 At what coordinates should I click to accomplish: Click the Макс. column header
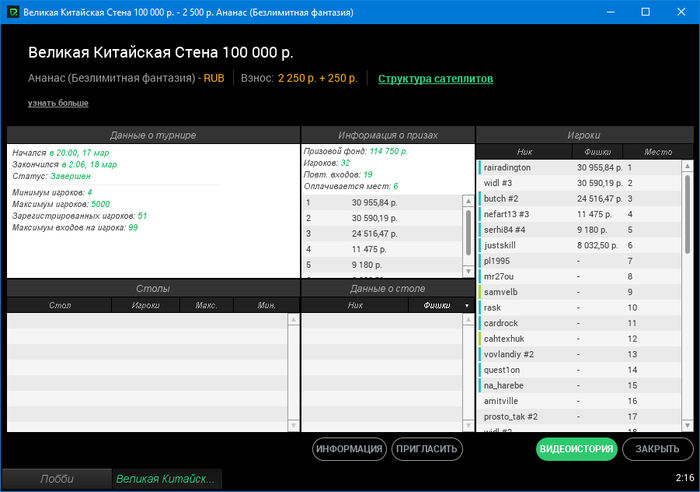point(206,305)
